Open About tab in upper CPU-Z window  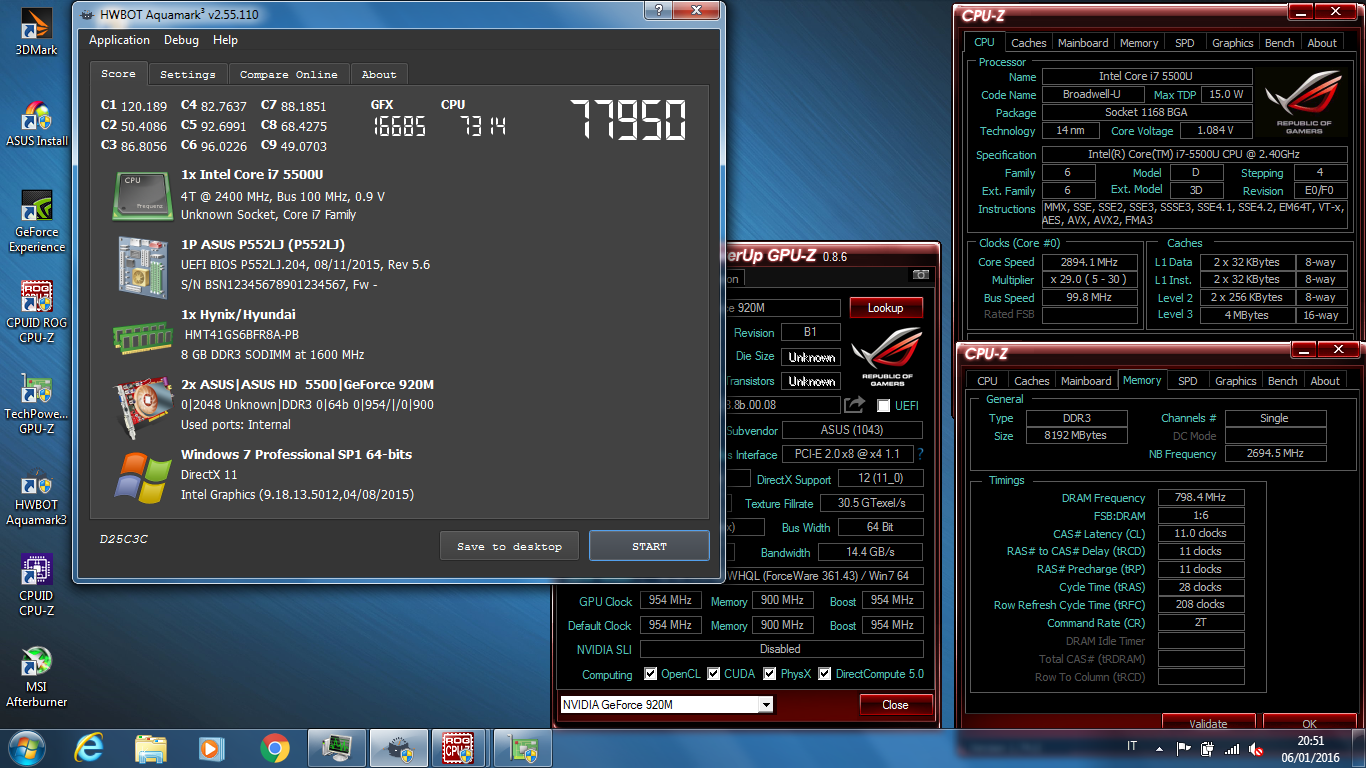[x=1322, y=43]
